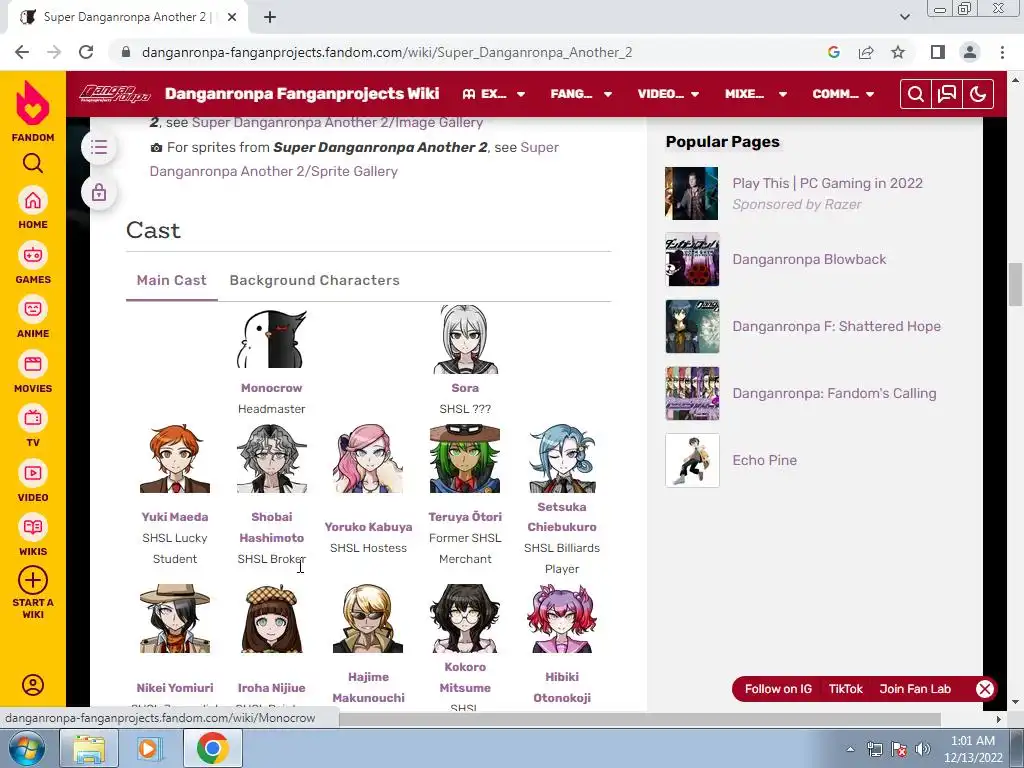This screenshot has width=1024, height=768.
Task: Open Windows Start menu
Action: coord(27,749)
